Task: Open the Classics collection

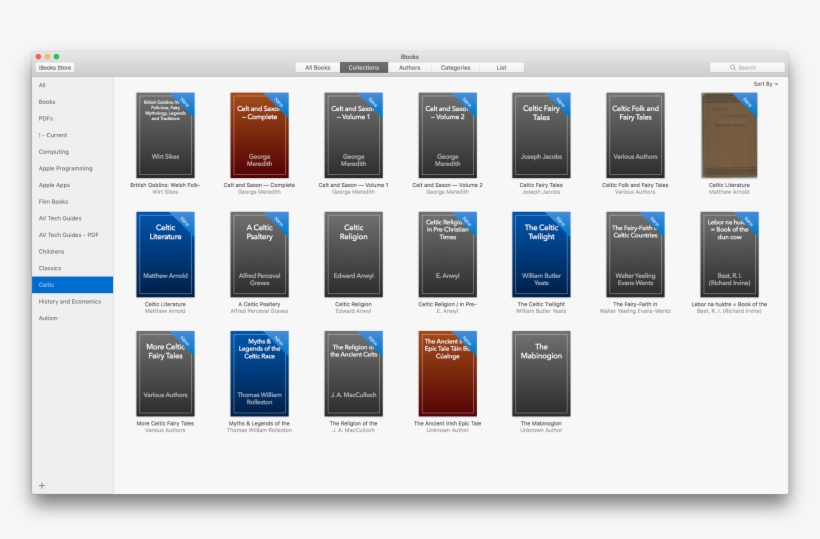Action: [x=72, y=268]
